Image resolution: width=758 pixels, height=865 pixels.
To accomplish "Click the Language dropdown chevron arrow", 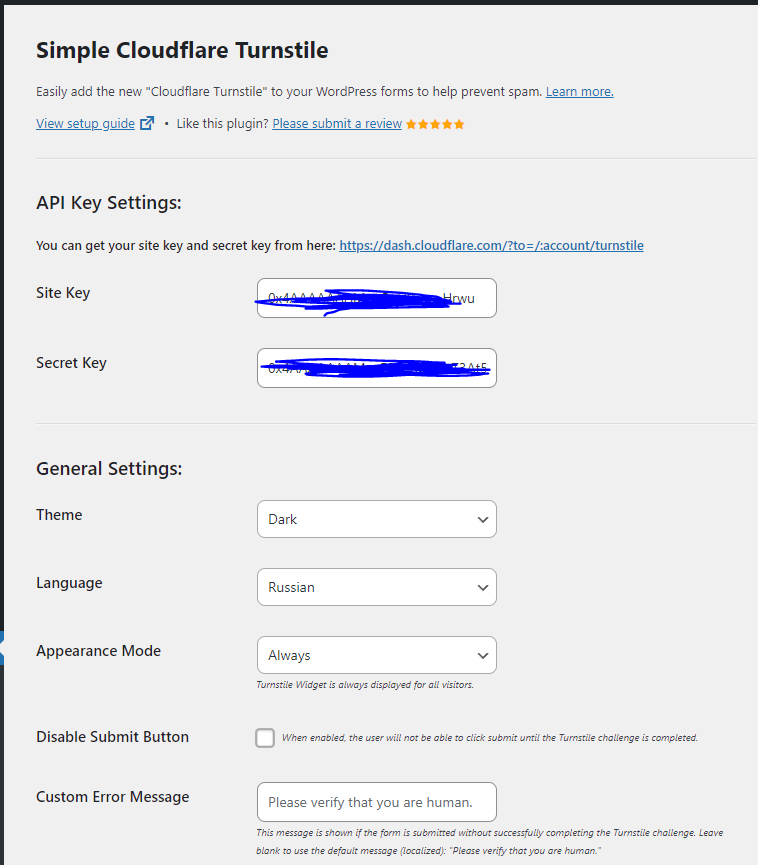I will (483, 588).
